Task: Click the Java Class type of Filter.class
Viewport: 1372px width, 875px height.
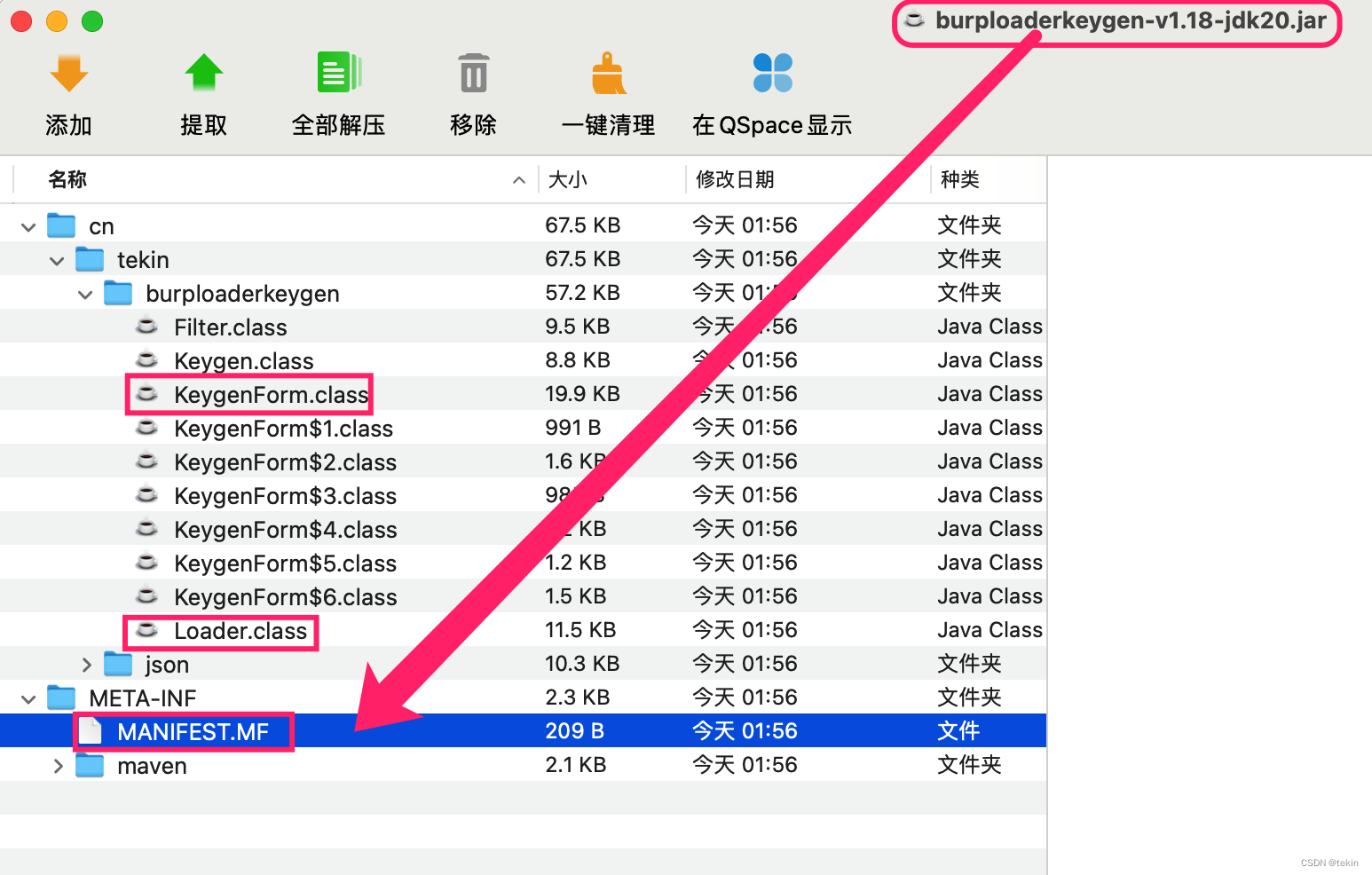Action: click(990, 327)
